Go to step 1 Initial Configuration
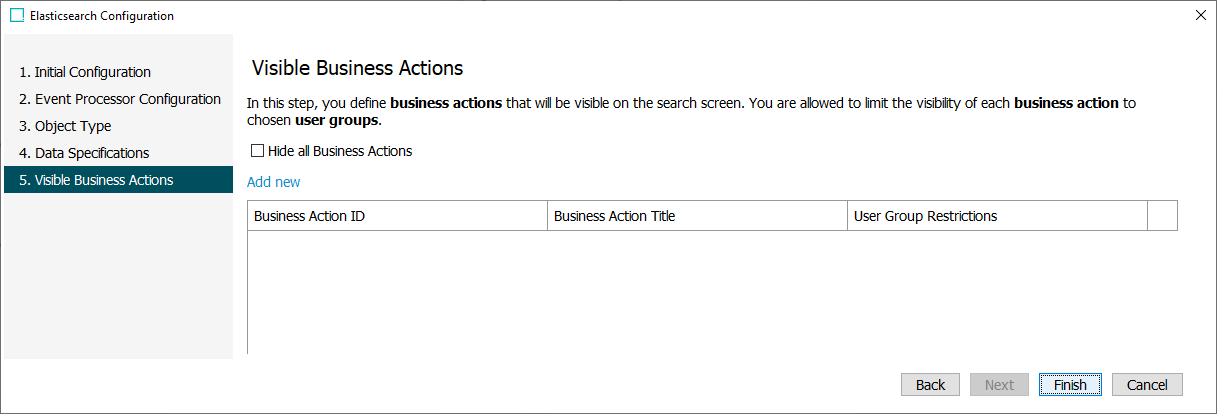The width and height of the screenshot is (1217, 414). [85, 72]
